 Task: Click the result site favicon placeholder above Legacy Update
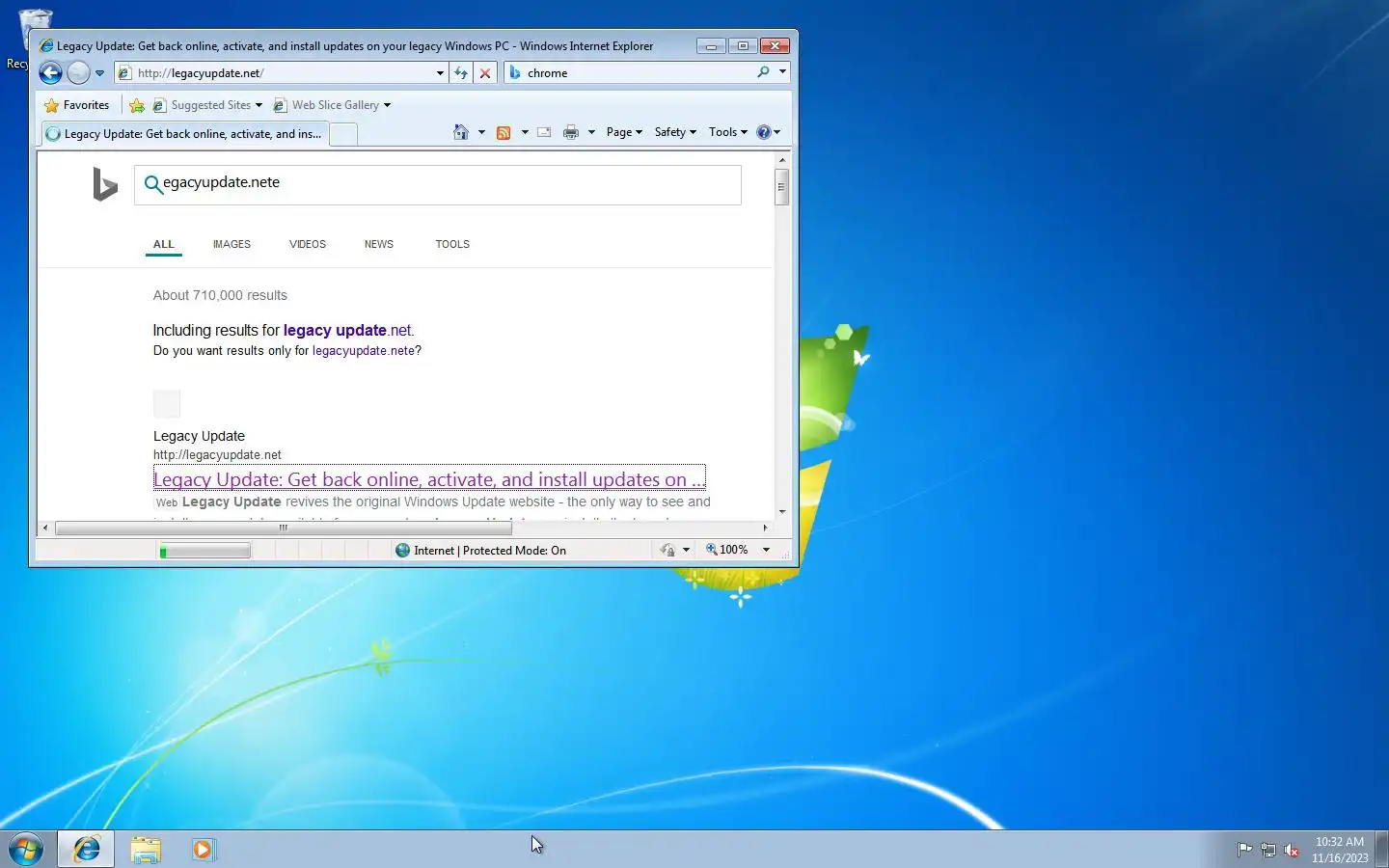point(167,404)
